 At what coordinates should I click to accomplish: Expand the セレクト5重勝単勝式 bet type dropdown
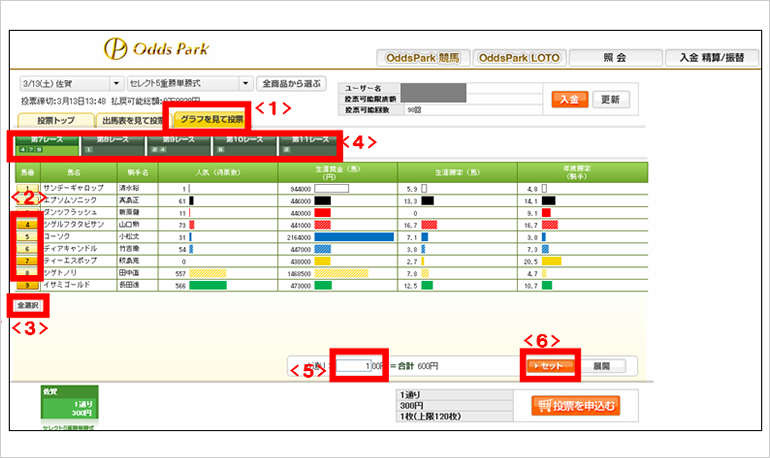pos(190,83)
